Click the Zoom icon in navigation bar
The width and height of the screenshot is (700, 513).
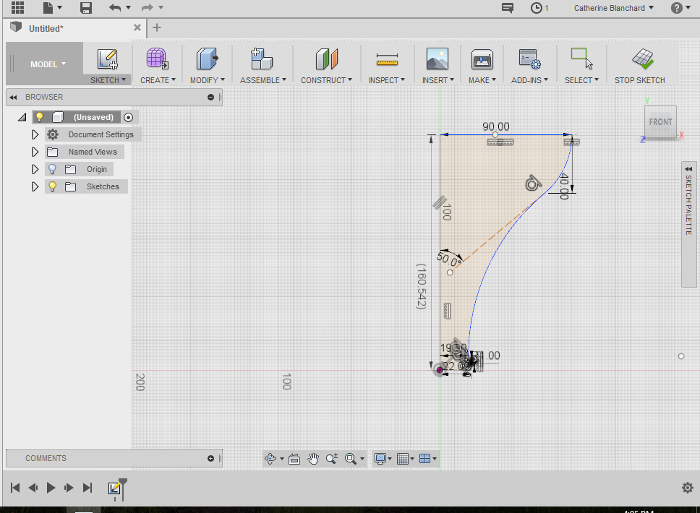[332, 459]
